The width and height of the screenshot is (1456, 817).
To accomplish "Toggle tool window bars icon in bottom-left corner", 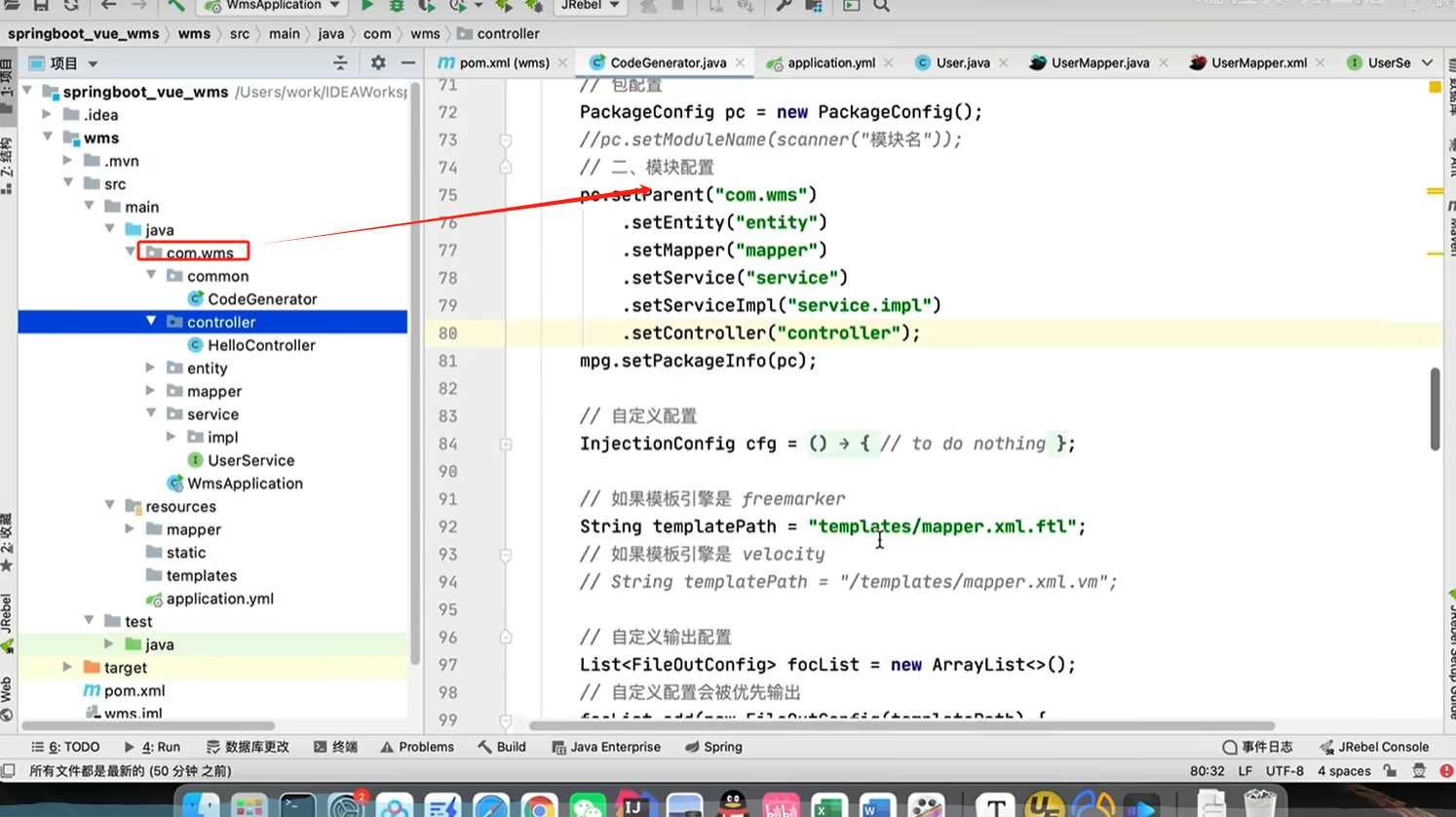I will click(9, 771).
